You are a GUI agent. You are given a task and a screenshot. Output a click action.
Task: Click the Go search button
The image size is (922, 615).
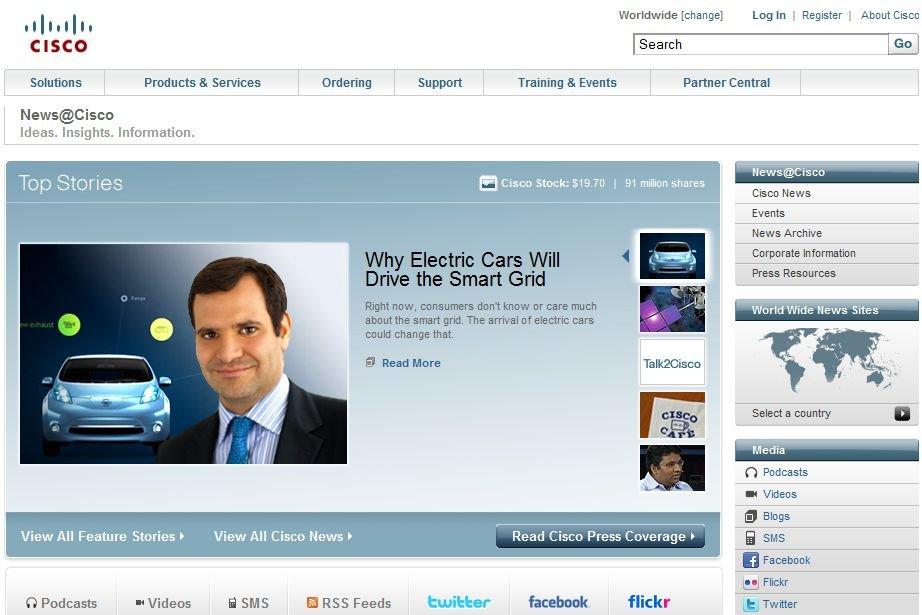[x=903, y=44]
